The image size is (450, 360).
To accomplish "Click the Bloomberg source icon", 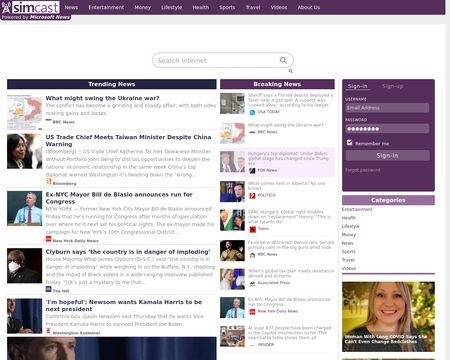I will pyautogui.click(x=49, y=182).
